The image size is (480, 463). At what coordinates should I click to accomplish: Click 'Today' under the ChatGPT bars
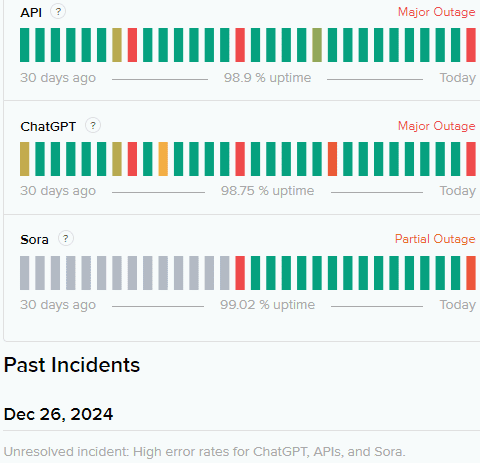(458, 191)
